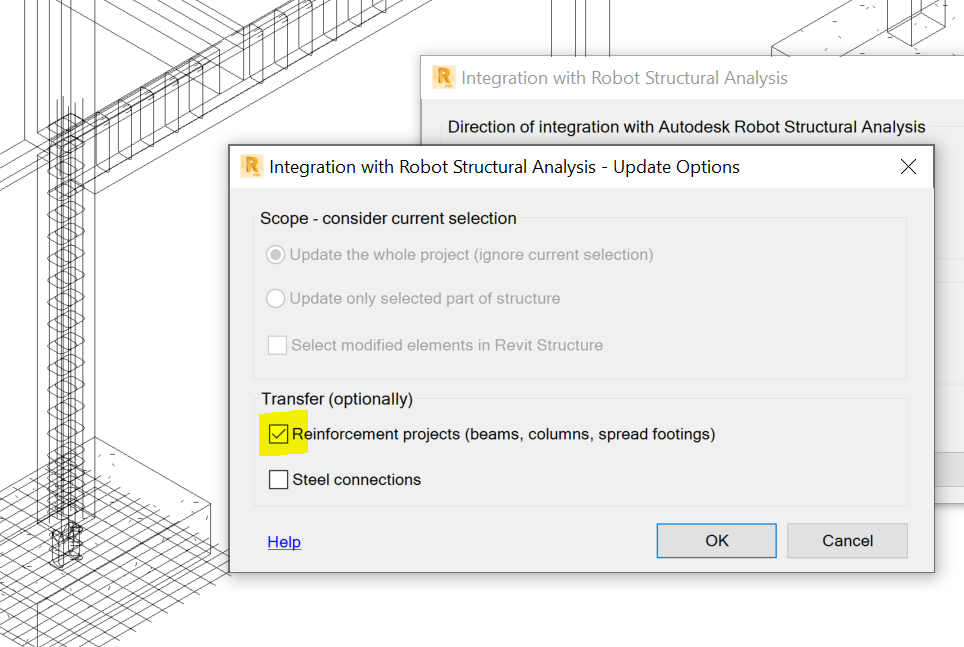
Task: Click the highlighted Reinforcement projects checkbox
Action: [277, 434]
